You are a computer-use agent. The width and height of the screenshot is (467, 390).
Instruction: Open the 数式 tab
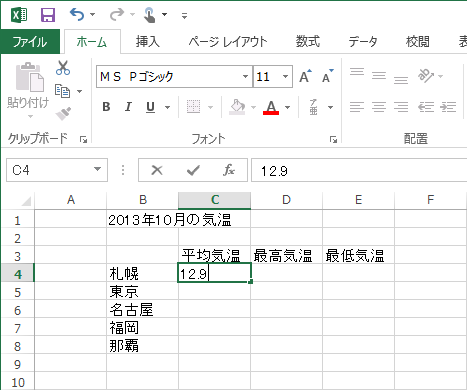pos(308,42)
